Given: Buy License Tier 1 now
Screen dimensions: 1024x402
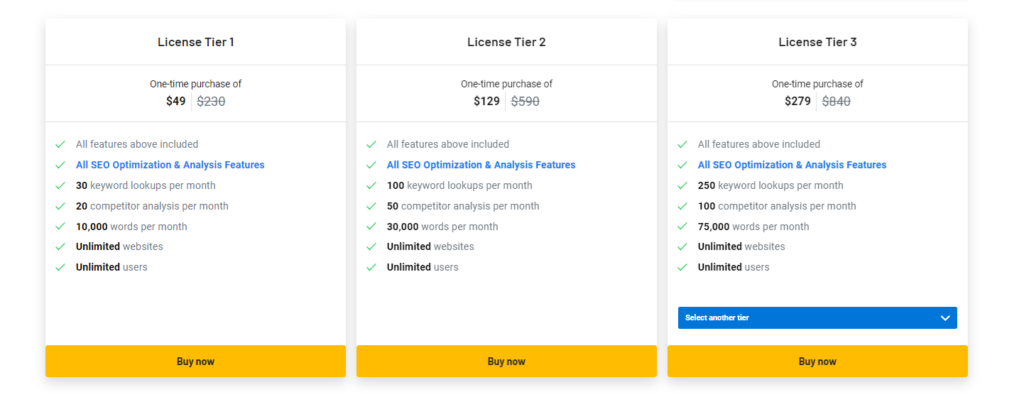Looking at the screenshot, I should click(x=195, y=361).
